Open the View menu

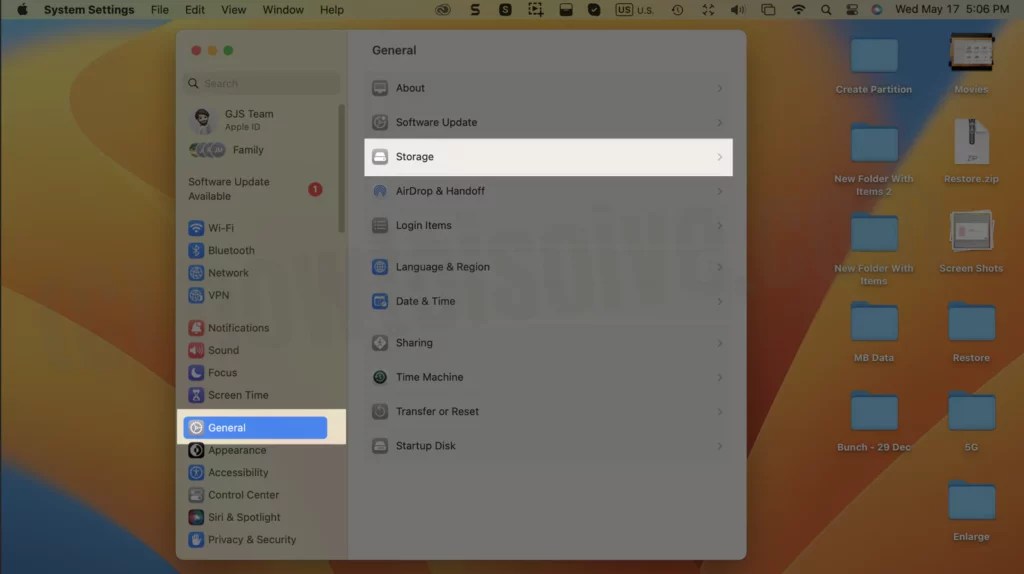coord(233,10)
